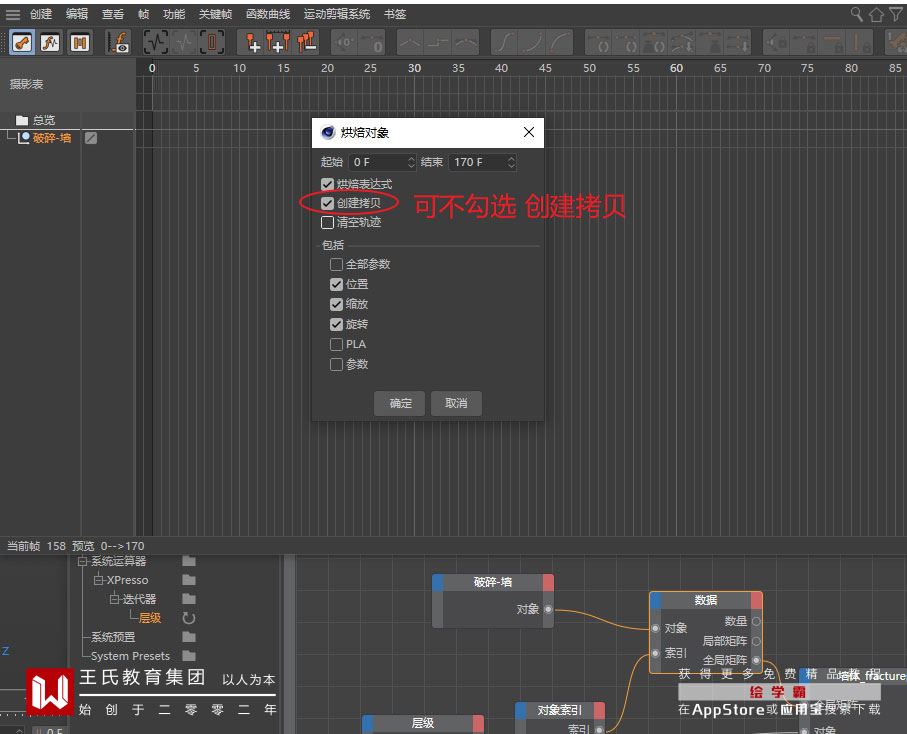Click the filter funnel icon

pyautogui.click(x=896, y=14)
